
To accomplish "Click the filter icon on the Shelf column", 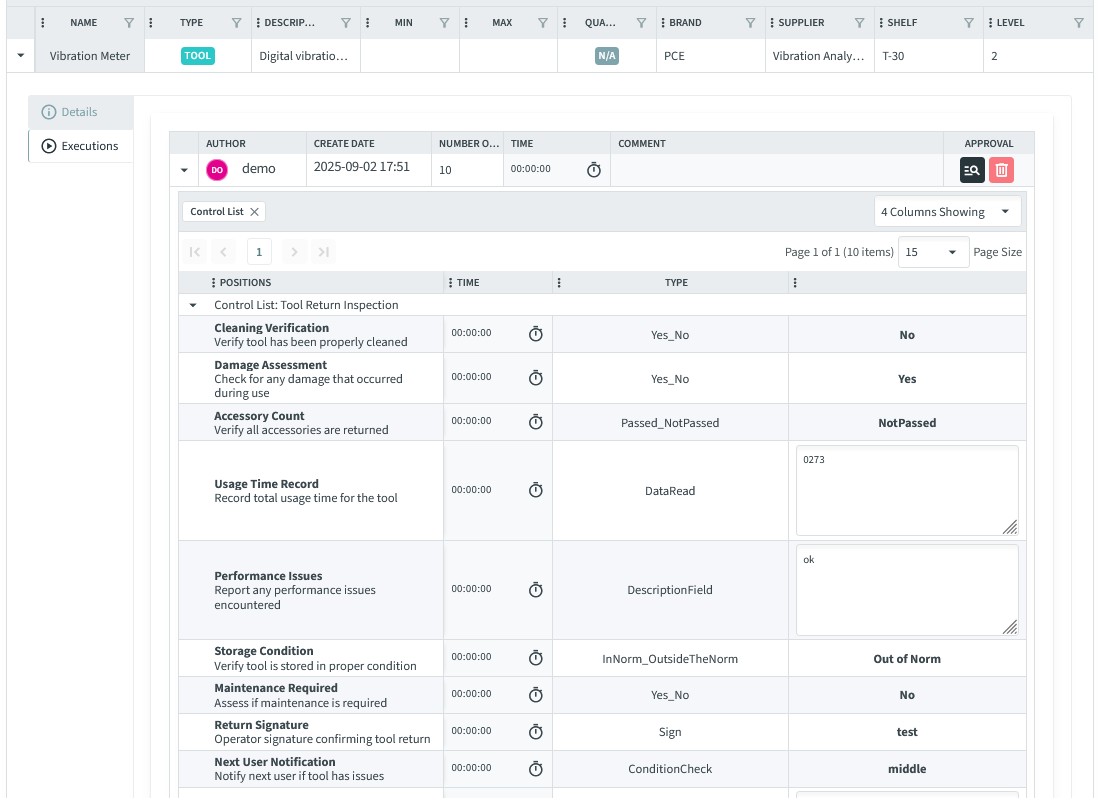I will coord(968,23).
